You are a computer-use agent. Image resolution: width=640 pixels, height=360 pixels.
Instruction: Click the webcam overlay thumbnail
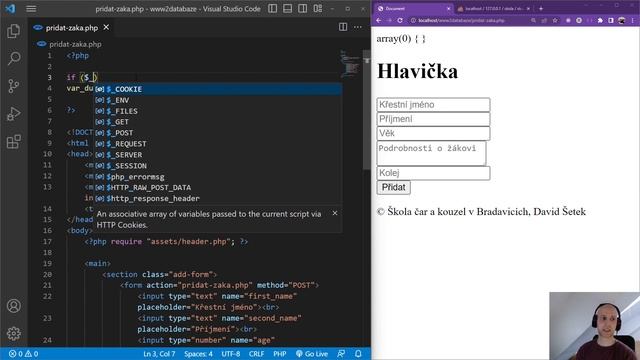pyautogui.click(x=595, y=326)
